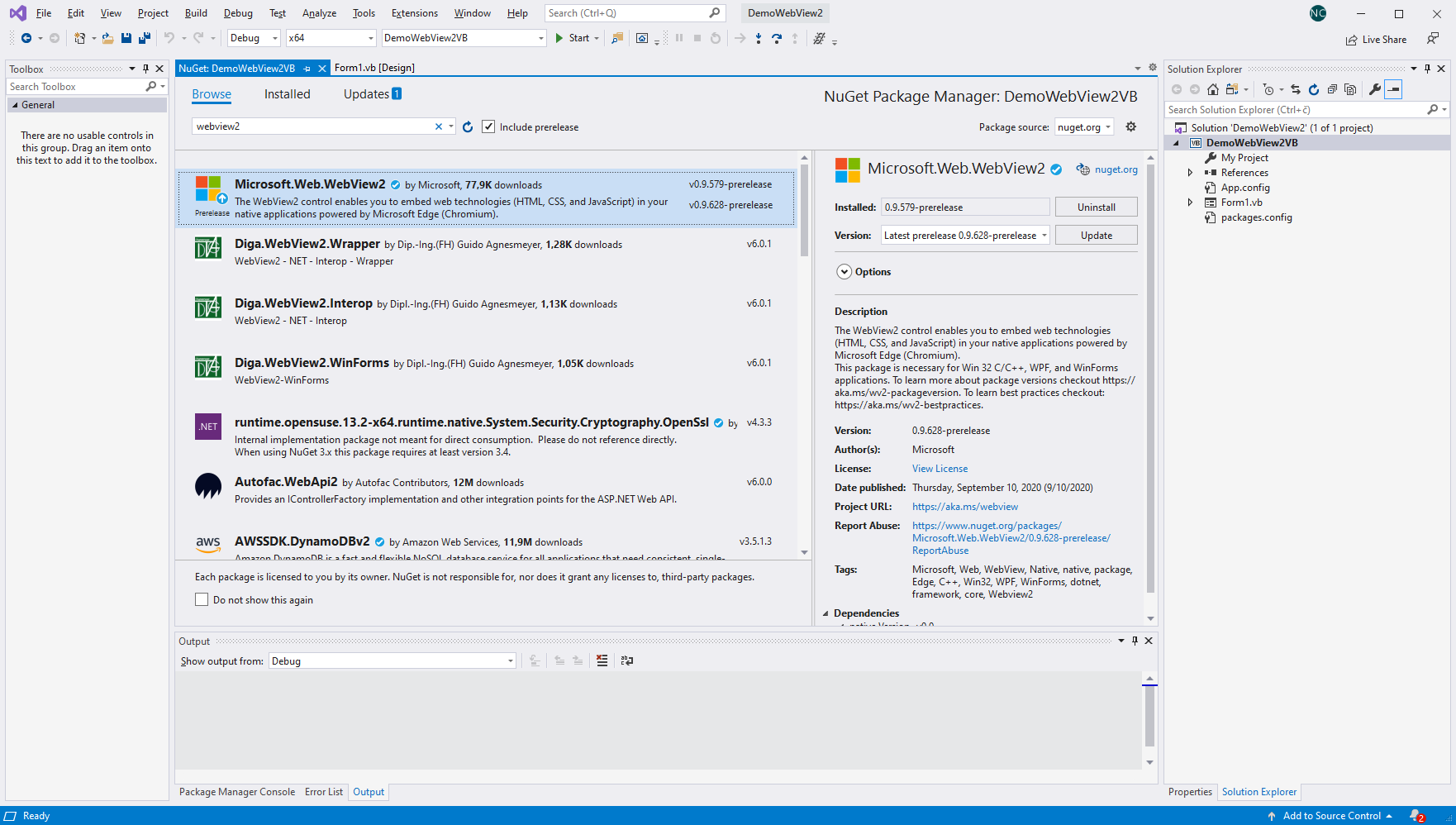1456x825 pixels.
Task: Toggle Preview Selected Items in Solution Explorer
Action: click(1393, 89)
